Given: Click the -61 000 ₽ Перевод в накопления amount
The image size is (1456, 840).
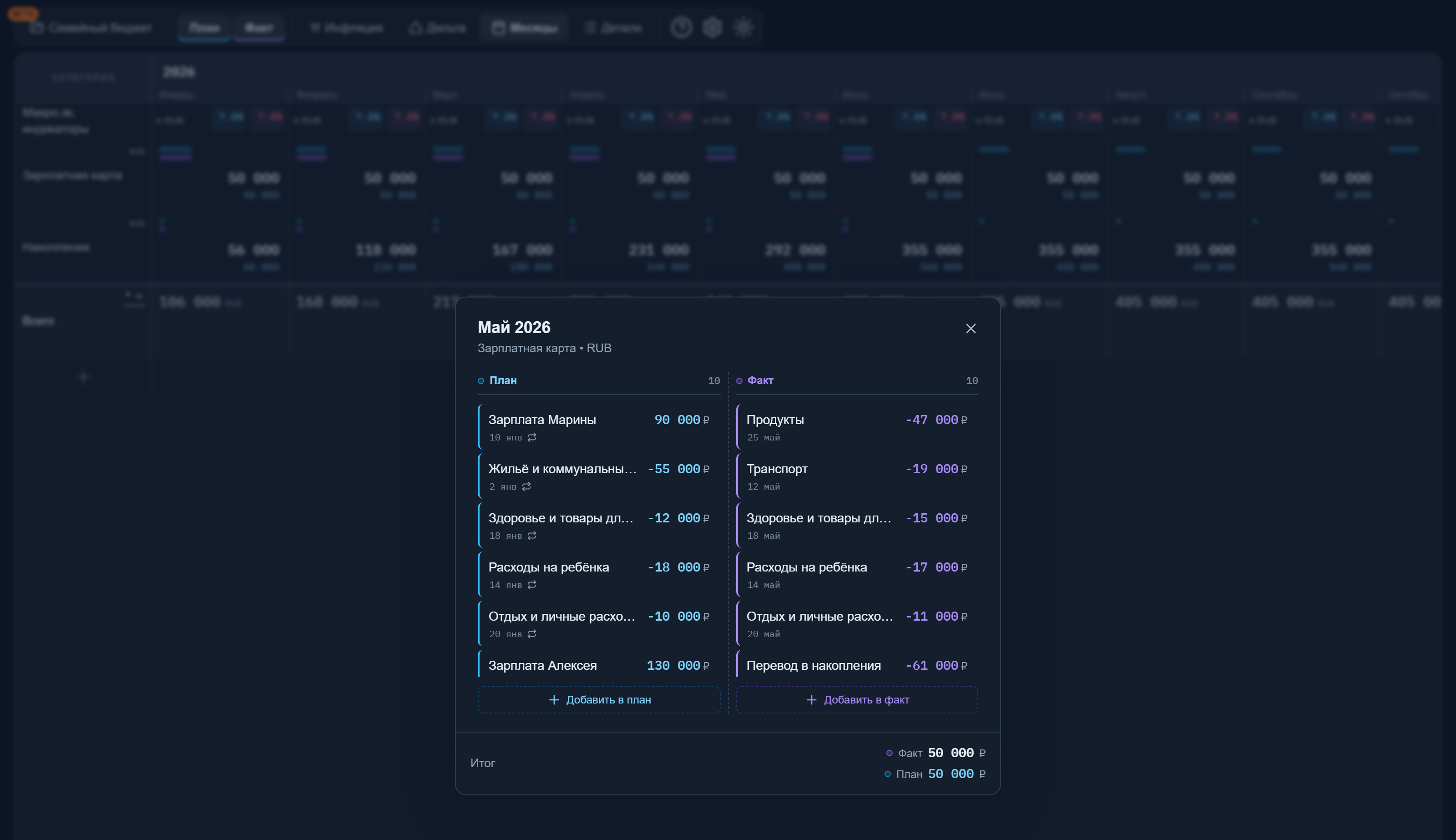Looking at the screenshot, I should click(935, 666).
